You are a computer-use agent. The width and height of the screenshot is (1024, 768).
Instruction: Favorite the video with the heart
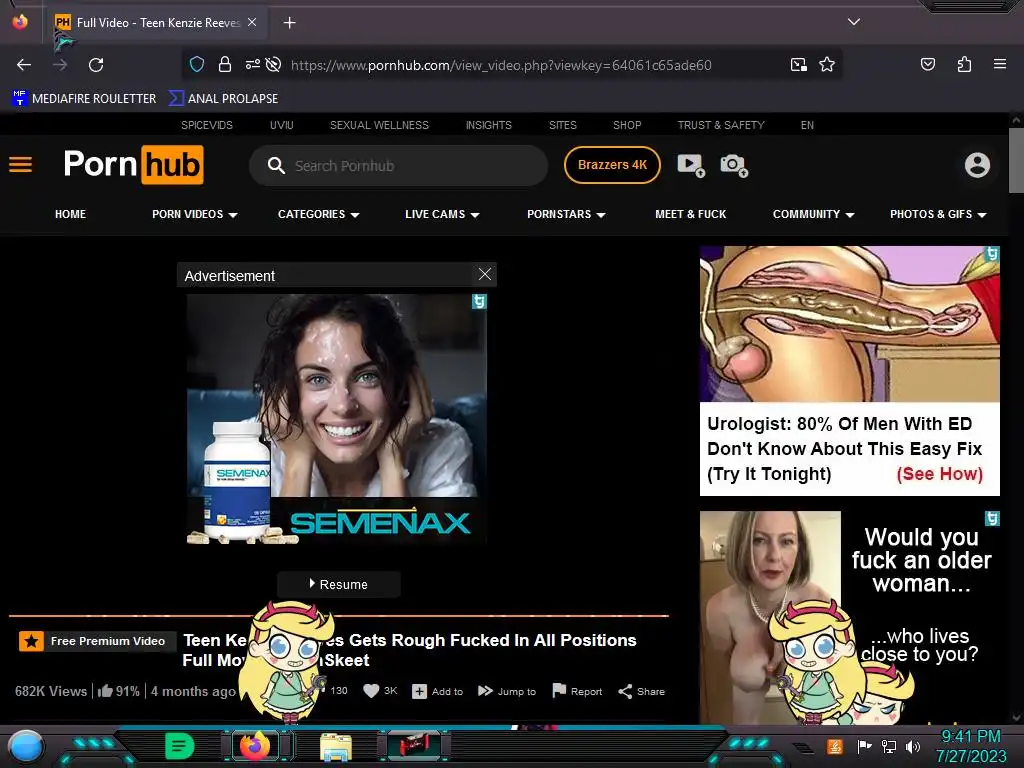pos(371,691)
